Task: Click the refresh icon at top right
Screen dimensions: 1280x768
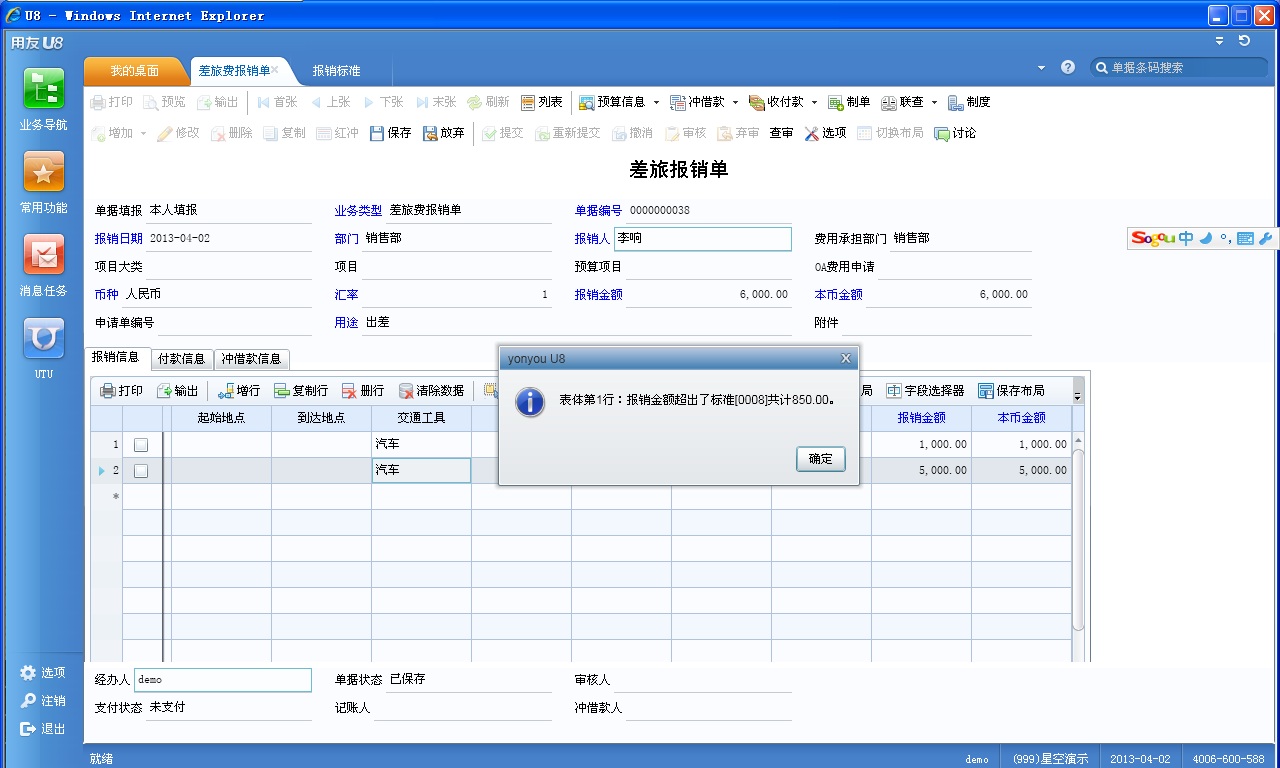Action: click(x=1244, y=41)
